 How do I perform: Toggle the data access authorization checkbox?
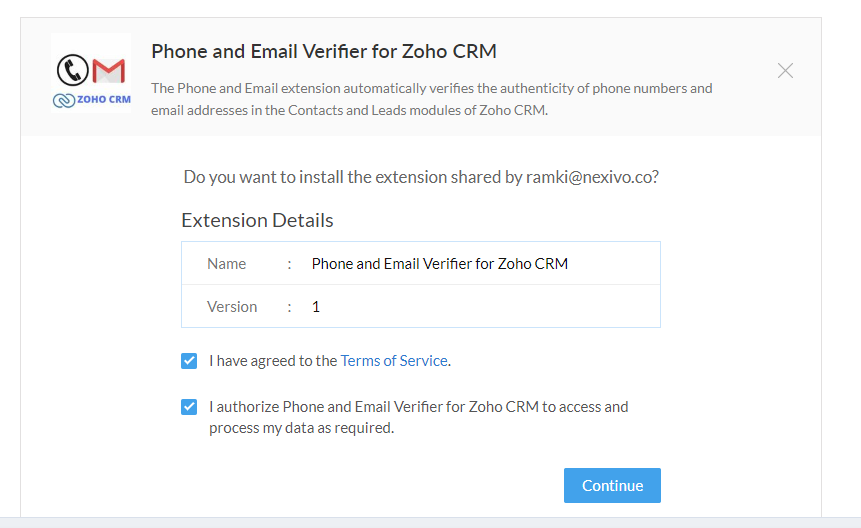click(x=189, y=407)
